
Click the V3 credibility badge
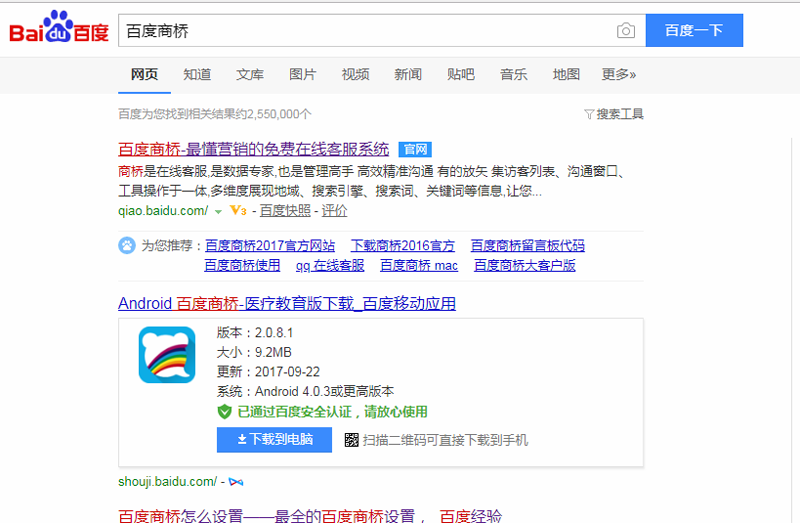click(237, 211)
